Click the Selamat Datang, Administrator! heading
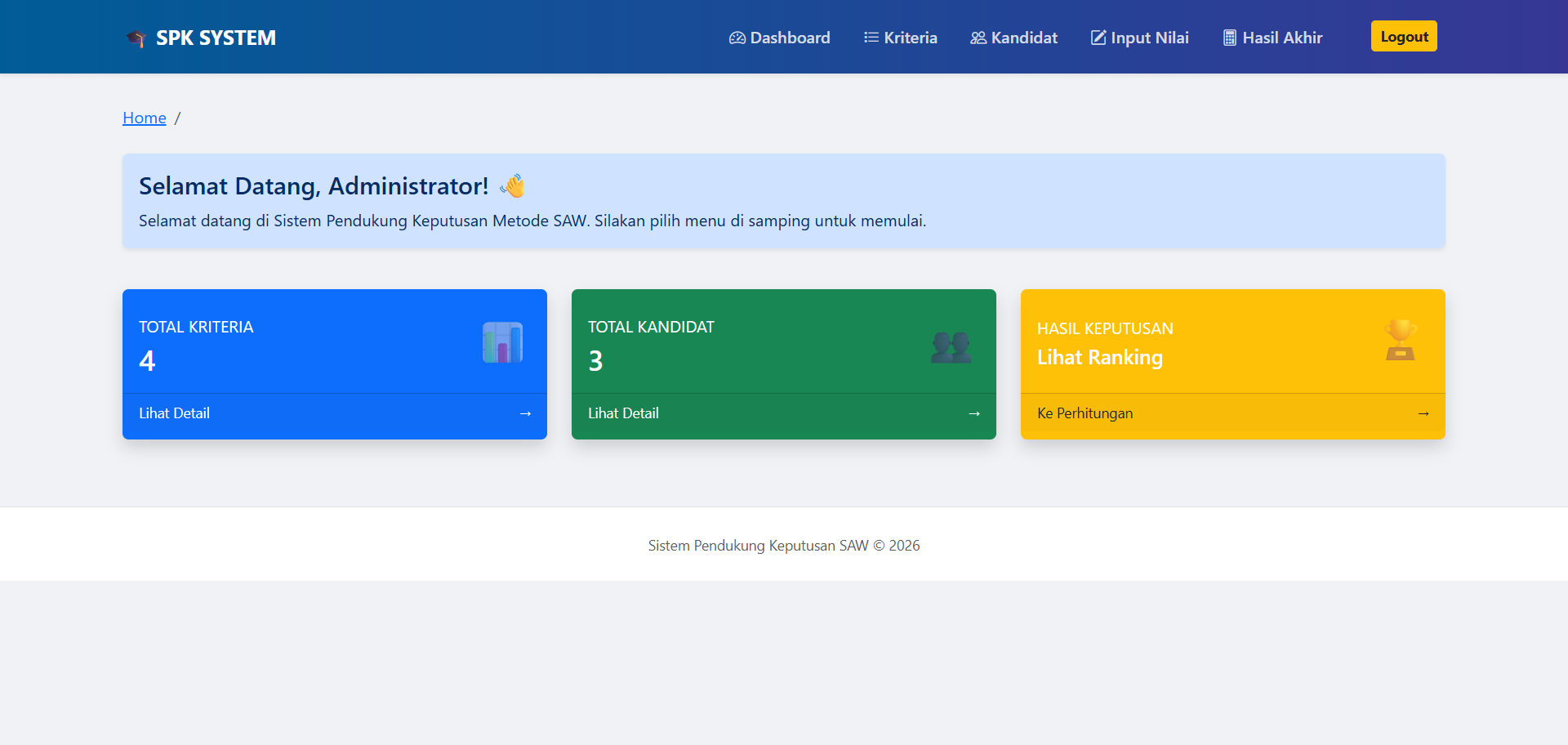The height and width of the screenshot is (745, 1568). click(x=314, y=186)
